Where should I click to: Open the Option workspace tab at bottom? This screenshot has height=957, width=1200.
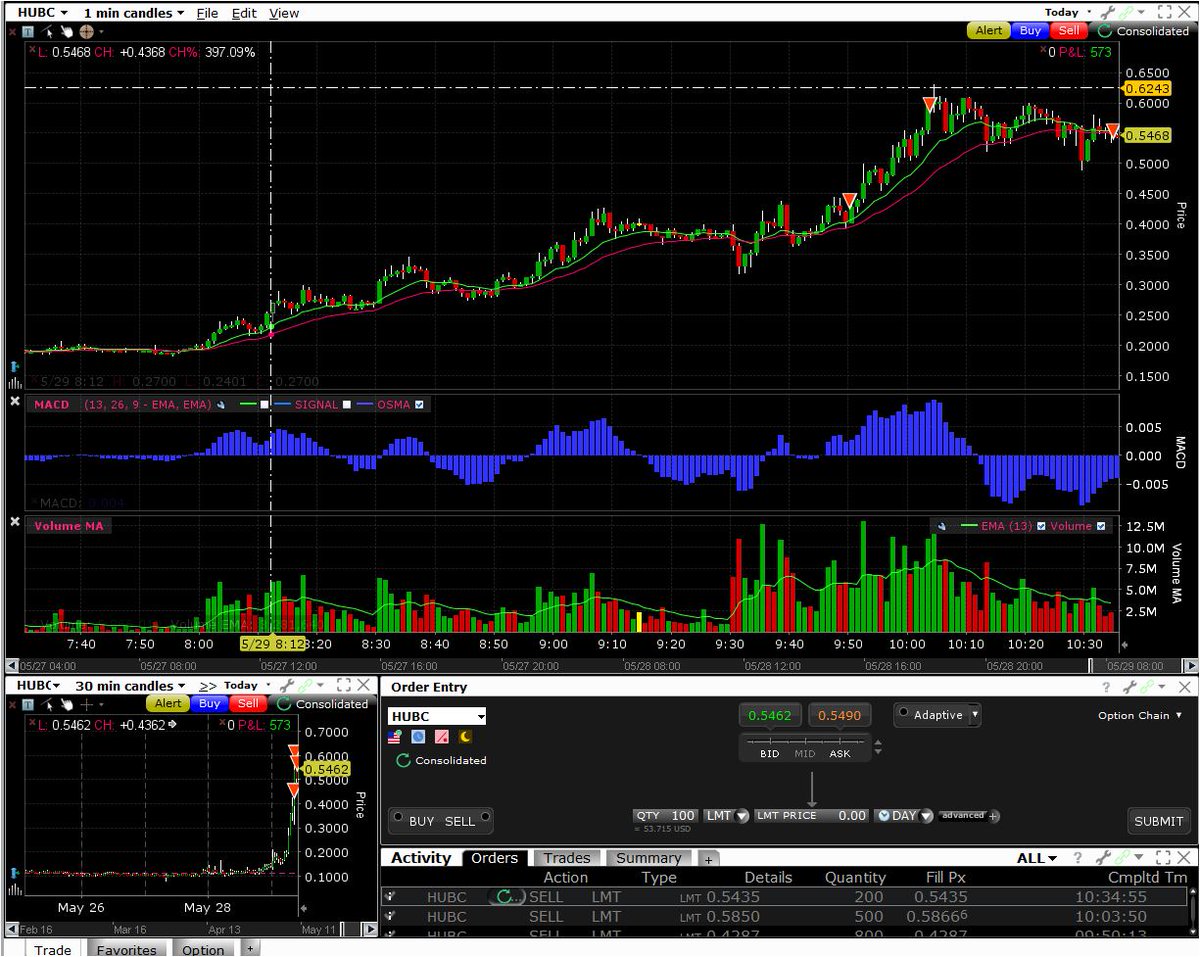[203, 949]
